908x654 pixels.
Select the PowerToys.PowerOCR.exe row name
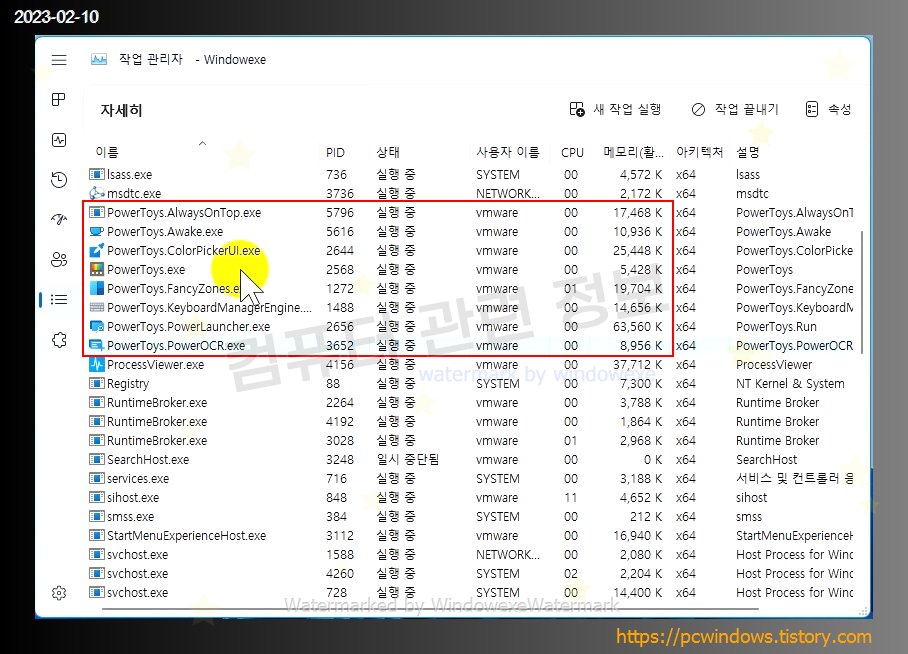[x=176, y=346]
